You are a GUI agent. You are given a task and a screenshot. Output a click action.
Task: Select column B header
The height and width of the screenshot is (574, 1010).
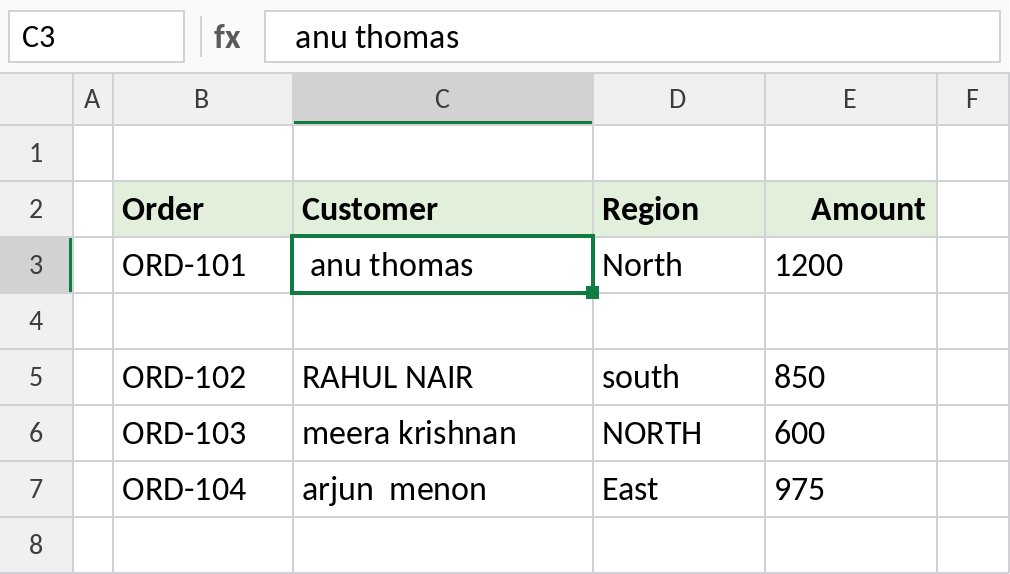click(203, 99)
